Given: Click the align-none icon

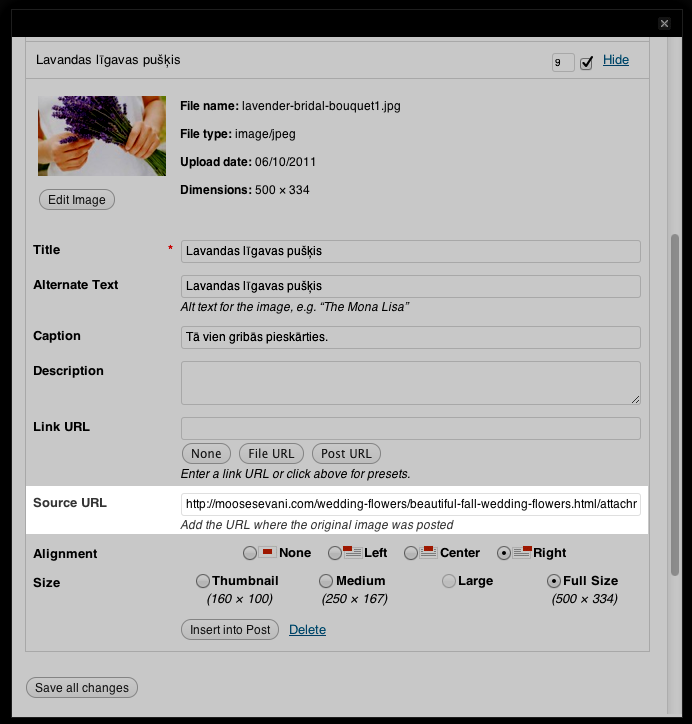Looking at the screenshot, I should 267,552.
